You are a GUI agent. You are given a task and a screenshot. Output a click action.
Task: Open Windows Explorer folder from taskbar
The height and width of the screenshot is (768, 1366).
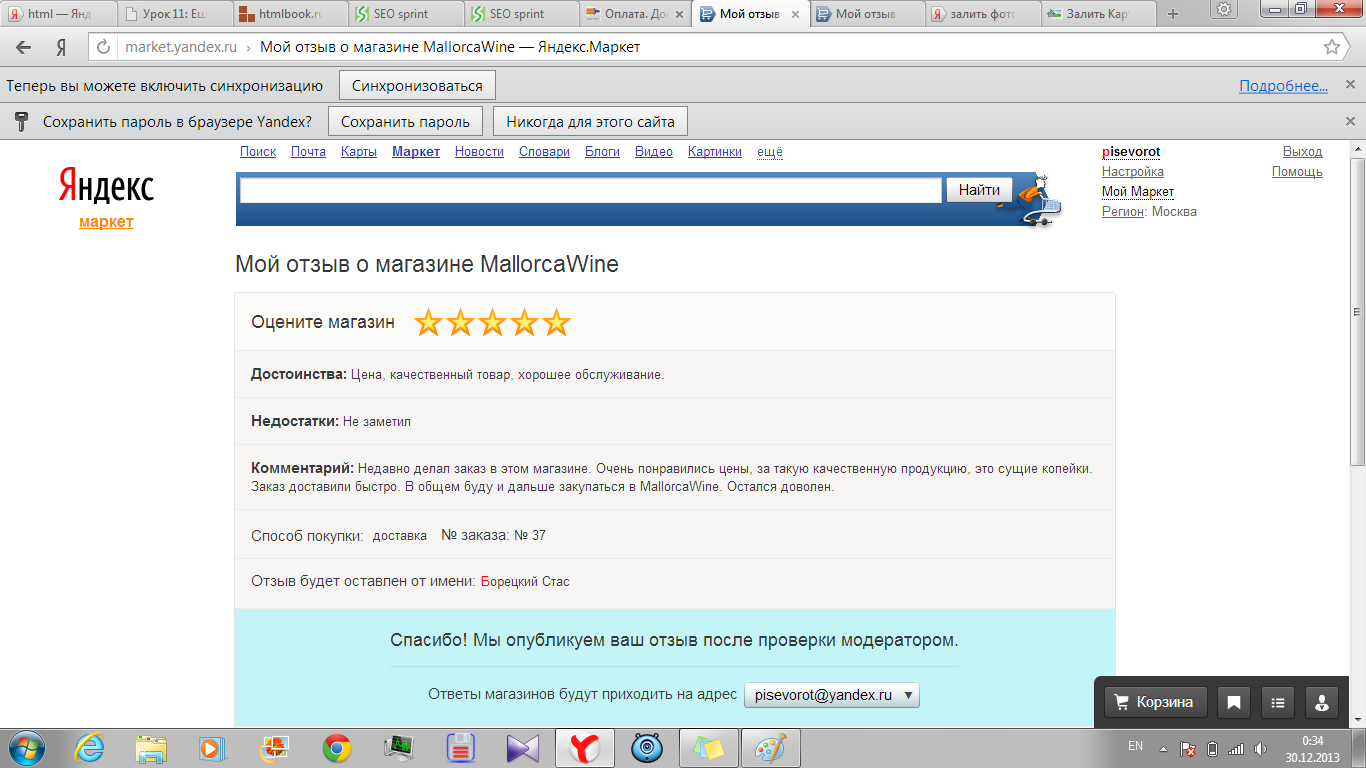[x=152, y=748]
